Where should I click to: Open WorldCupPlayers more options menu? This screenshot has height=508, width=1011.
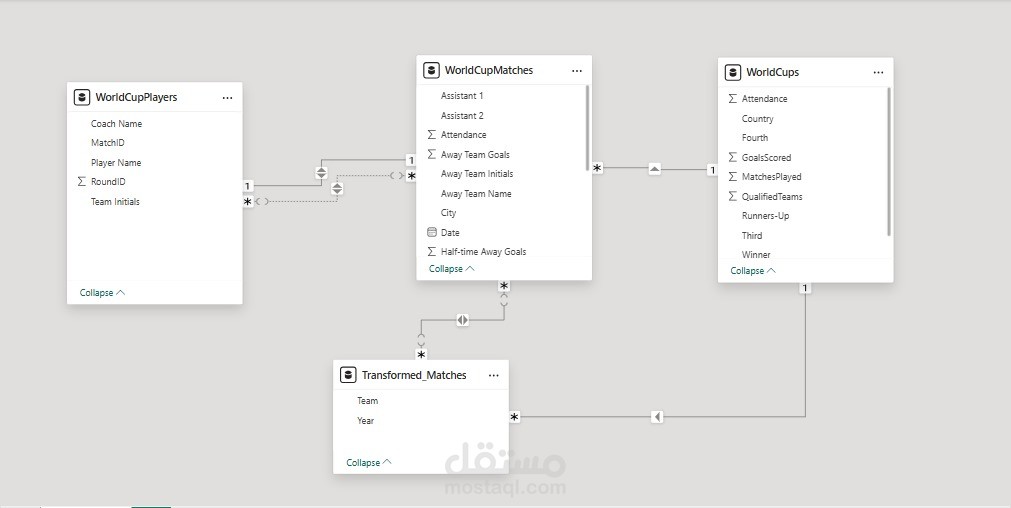pyautogui.click(x=227, y=97)
